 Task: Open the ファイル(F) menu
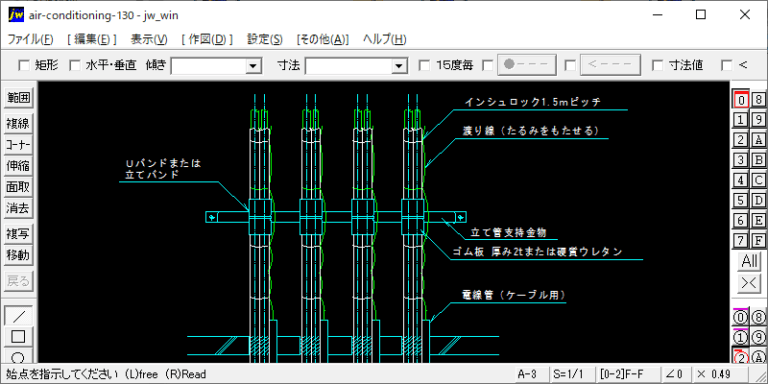pos(30,39)
